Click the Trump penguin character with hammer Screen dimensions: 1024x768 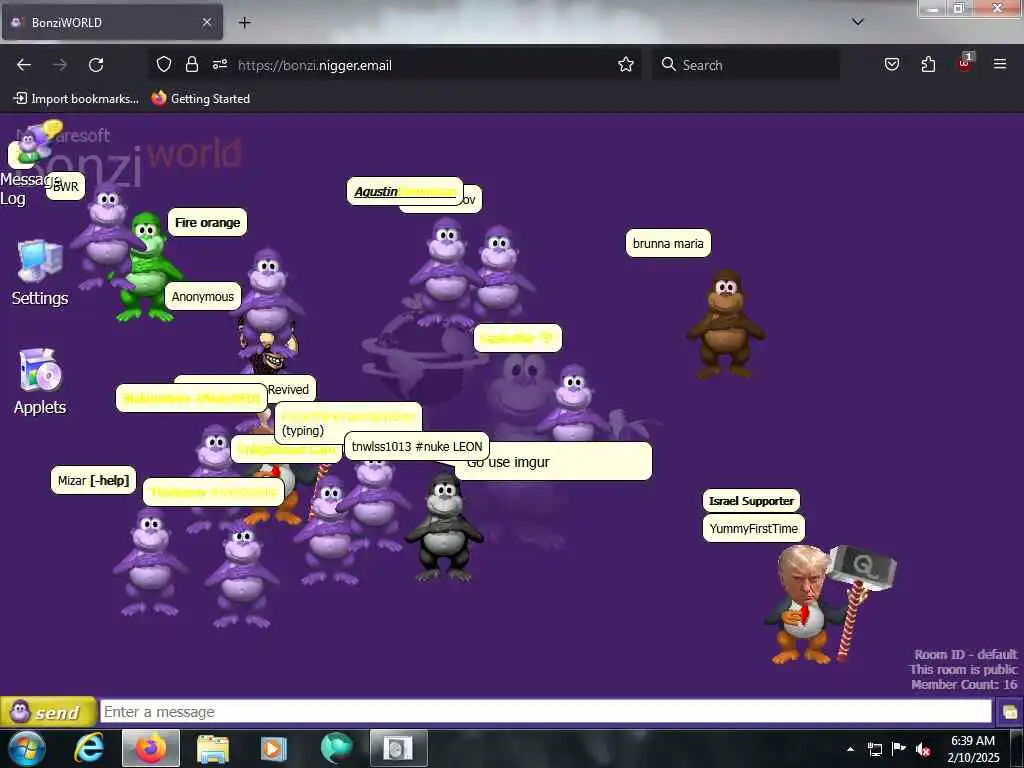829,605
